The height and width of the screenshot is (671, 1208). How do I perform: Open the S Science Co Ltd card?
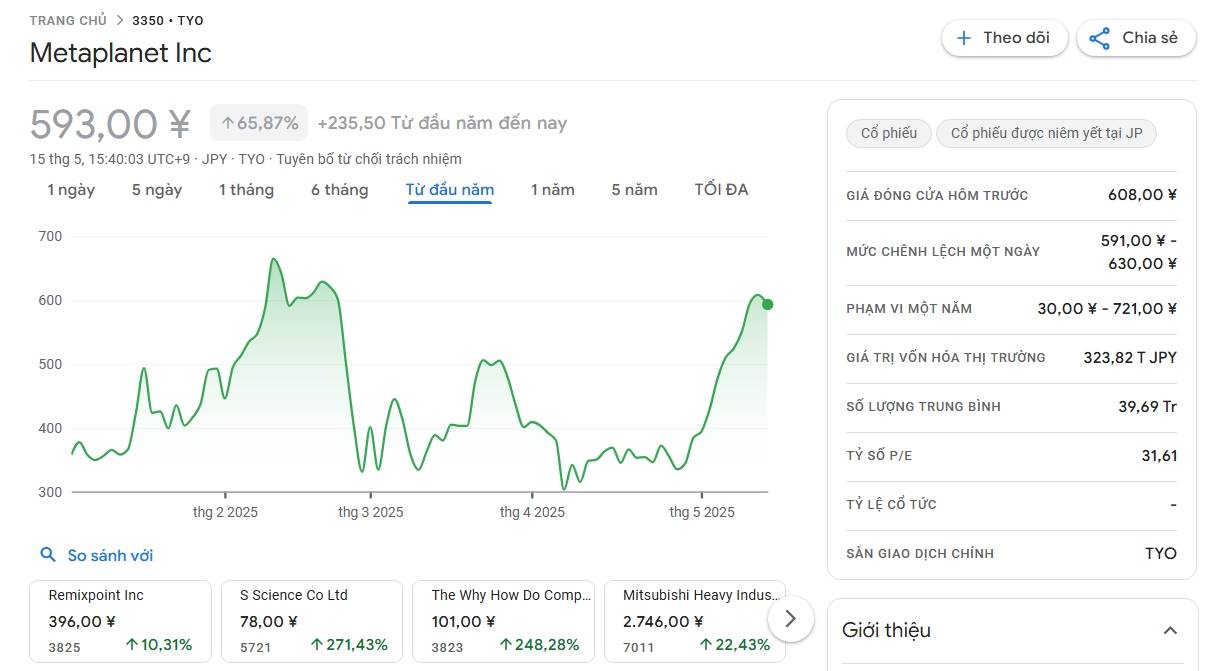click(312, 621)
